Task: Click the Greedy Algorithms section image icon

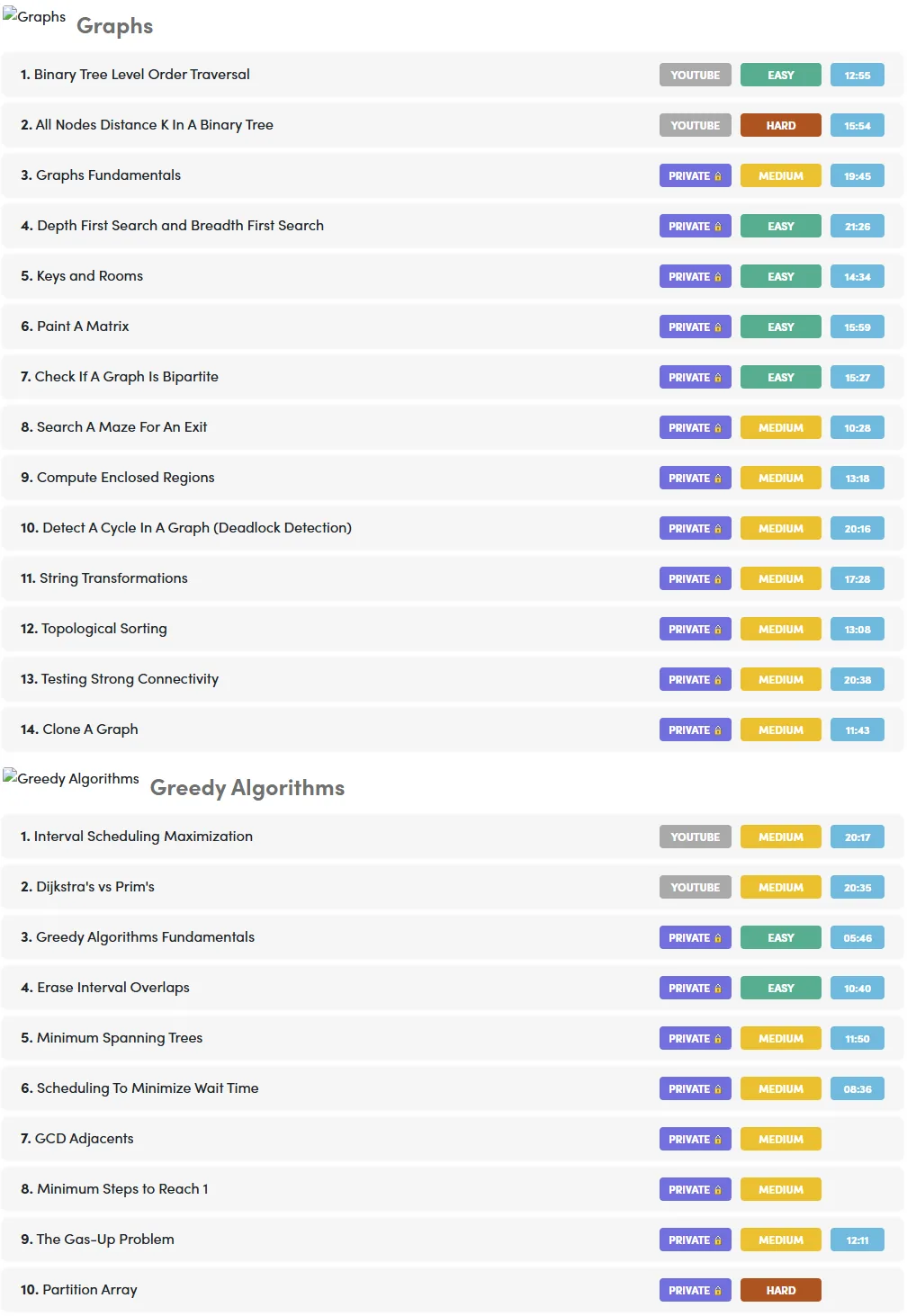Action: pos(71,778)
